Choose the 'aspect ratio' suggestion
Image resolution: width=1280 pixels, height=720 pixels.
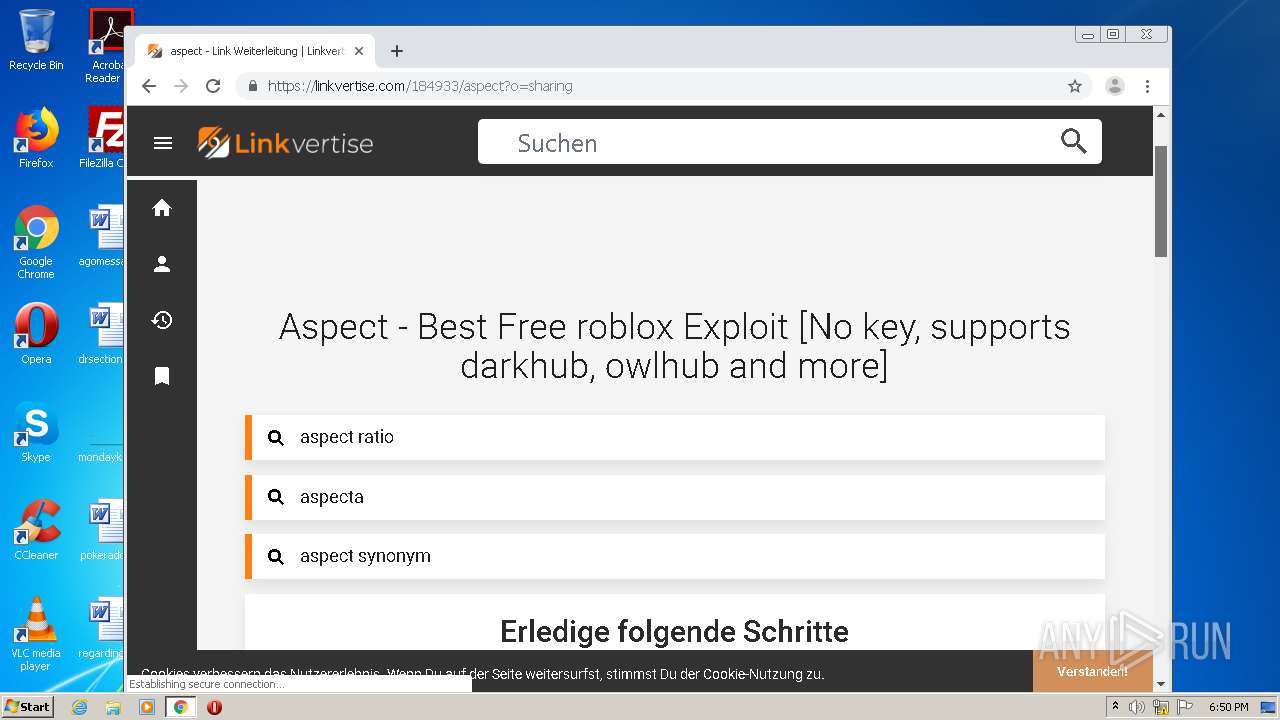click(x=675, y=437)
